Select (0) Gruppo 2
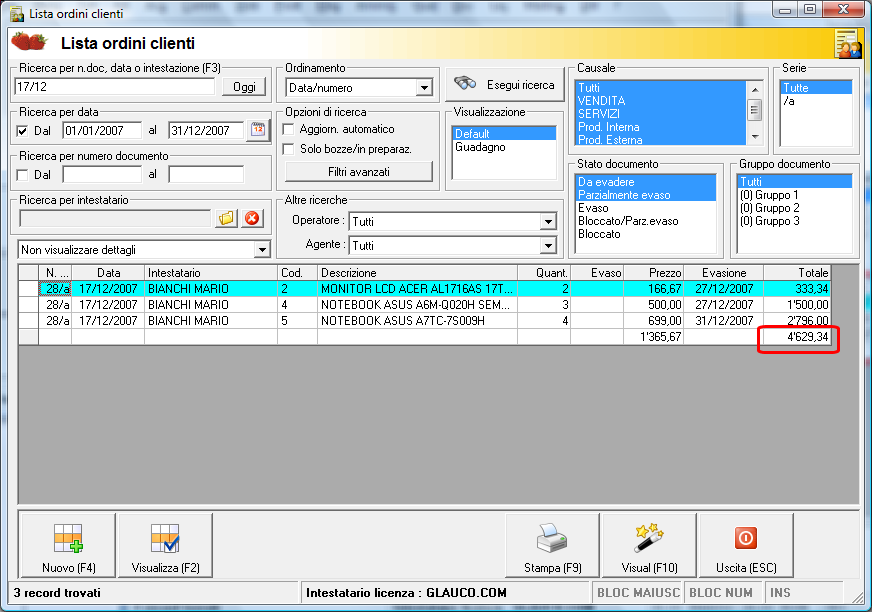Image resolution: width=872 pixels, height=612 pixels. [795, 208]
